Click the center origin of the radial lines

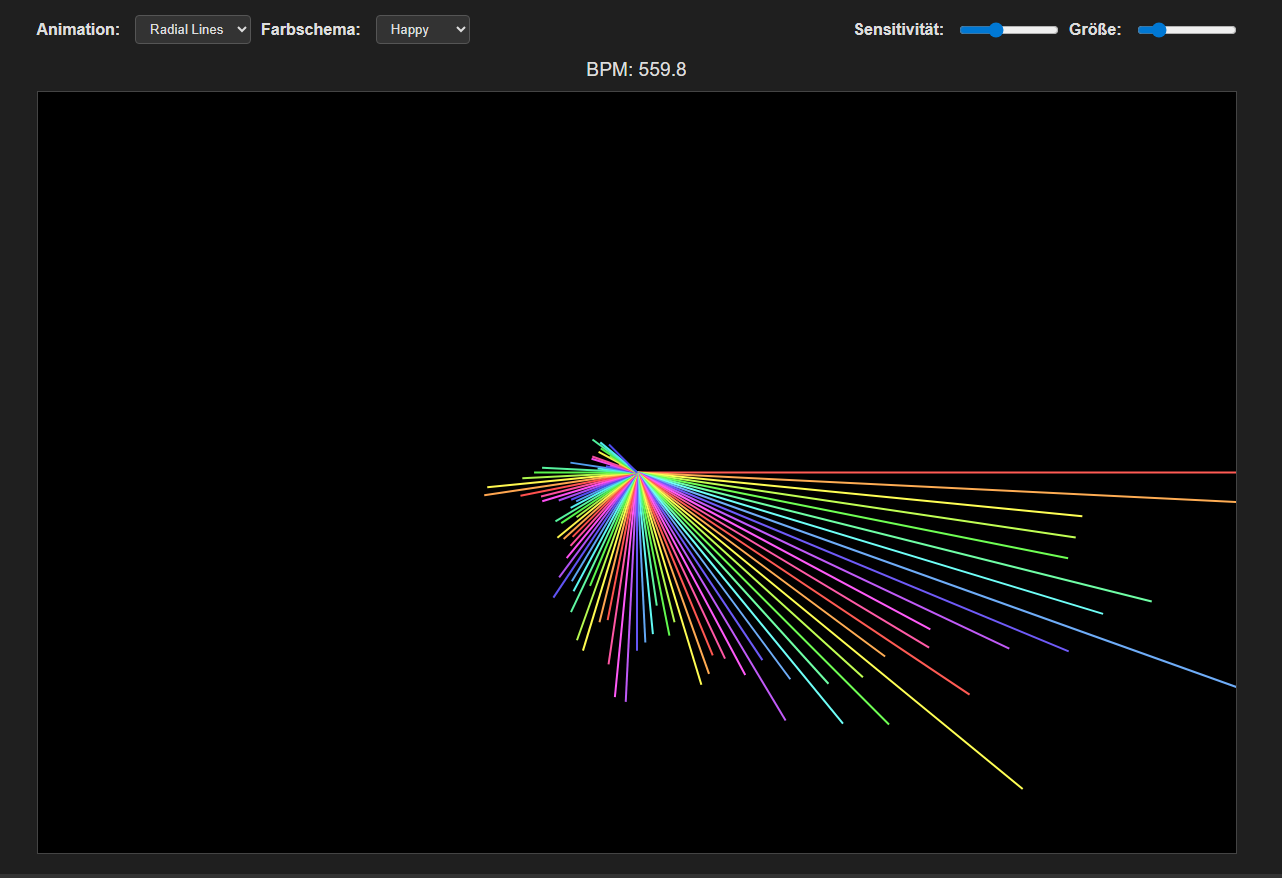(637, 470)
